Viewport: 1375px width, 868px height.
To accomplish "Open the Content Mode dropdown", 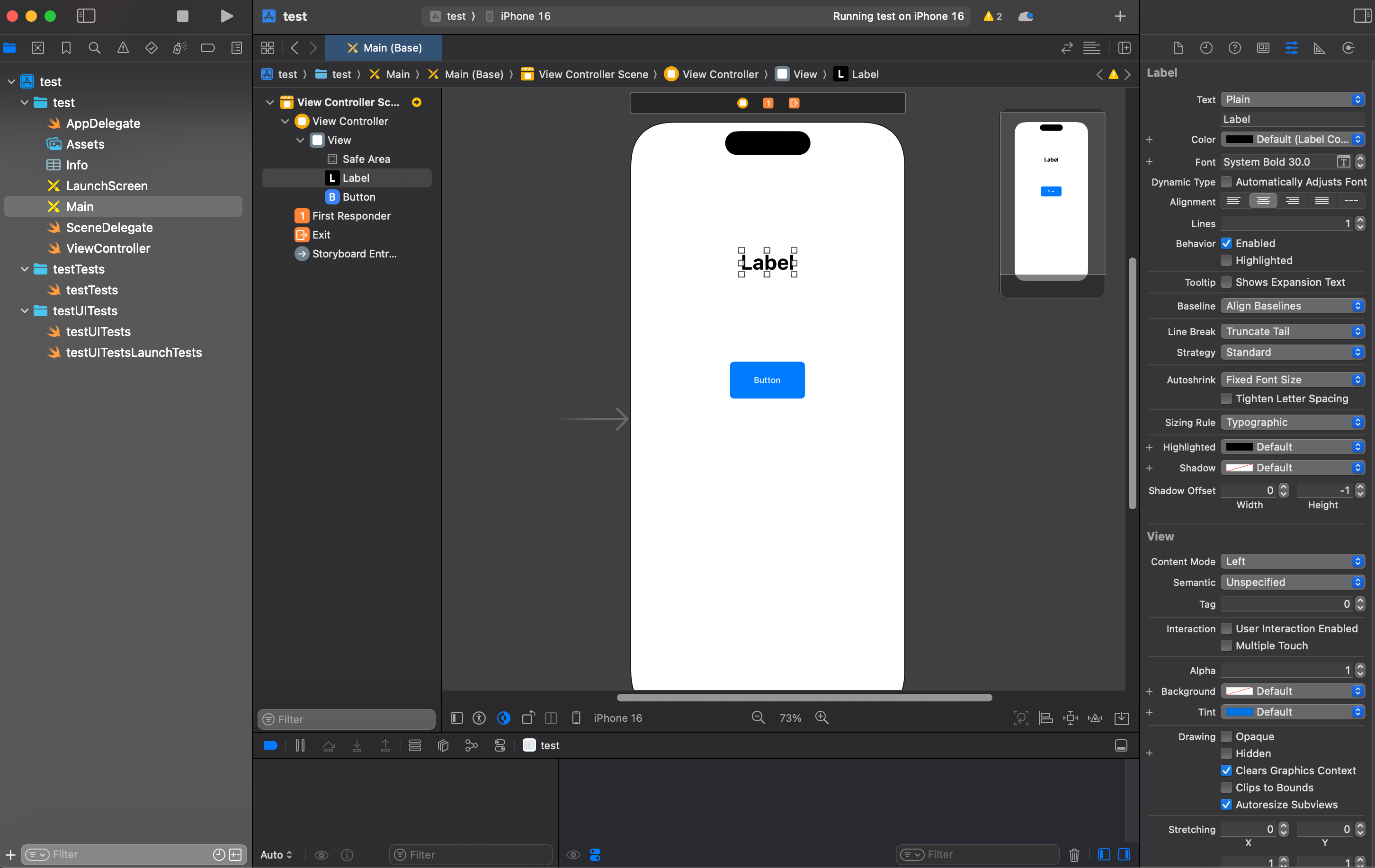I will coord(1292,561).
